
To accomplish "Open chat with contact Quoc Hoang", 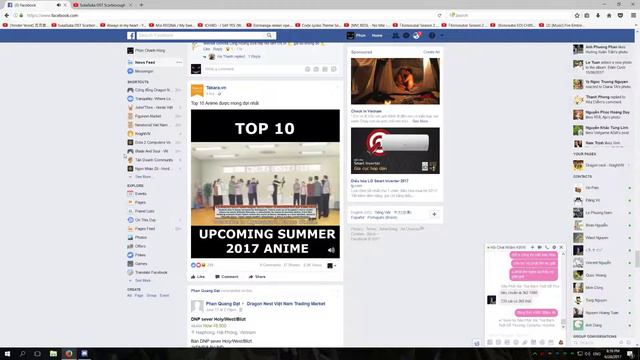I will 596,276.
